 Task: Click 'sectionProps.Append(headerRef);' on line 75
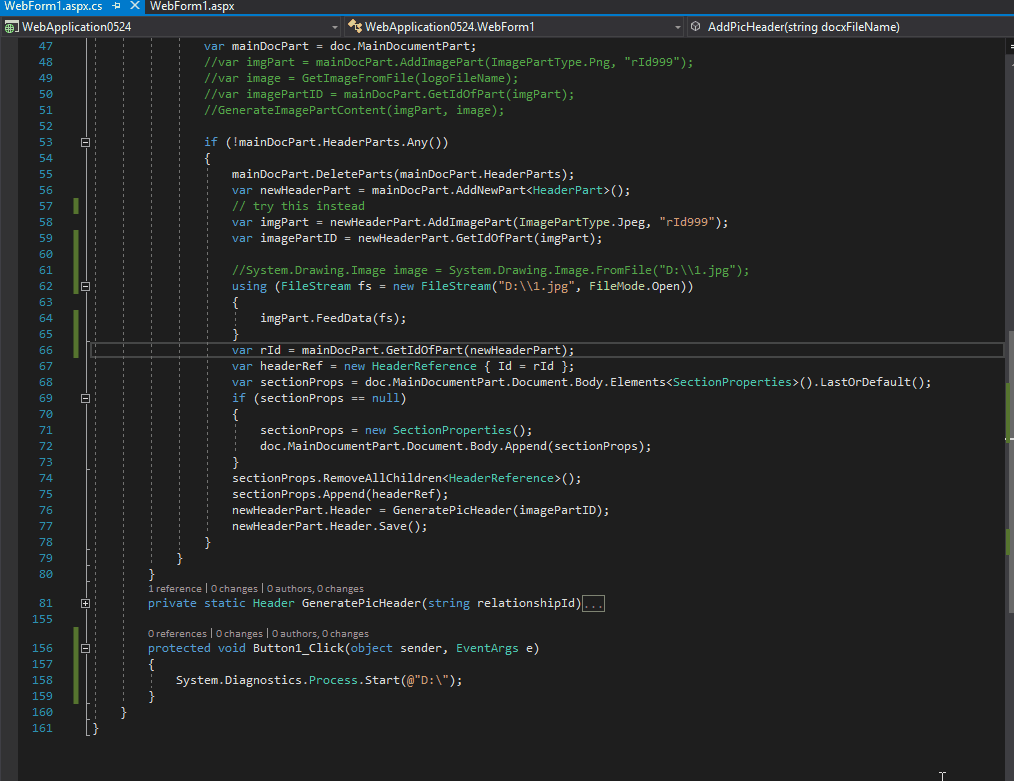340,495
